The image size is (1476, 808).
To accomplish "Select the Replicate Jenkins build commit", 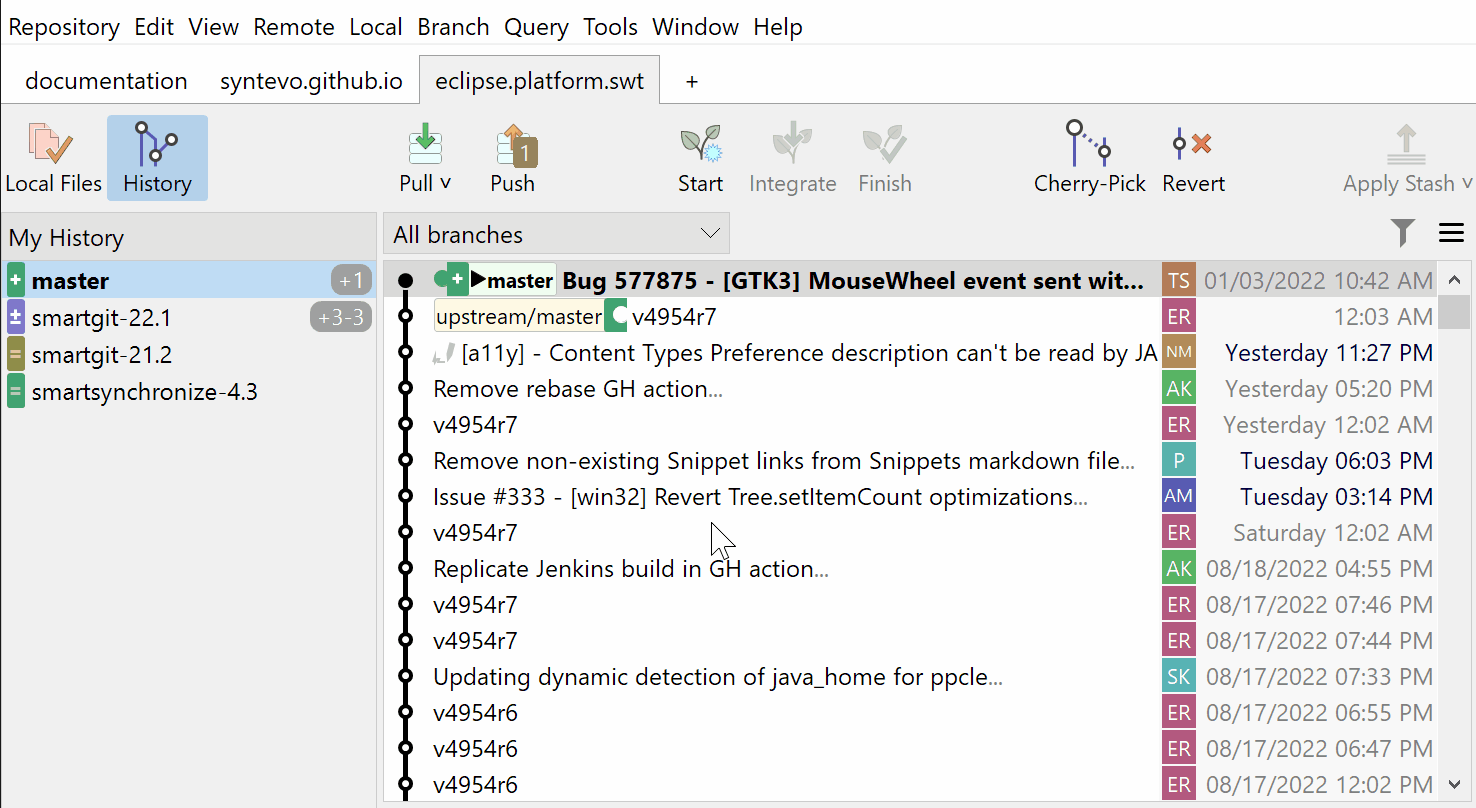I will click(x=910, y=569).
